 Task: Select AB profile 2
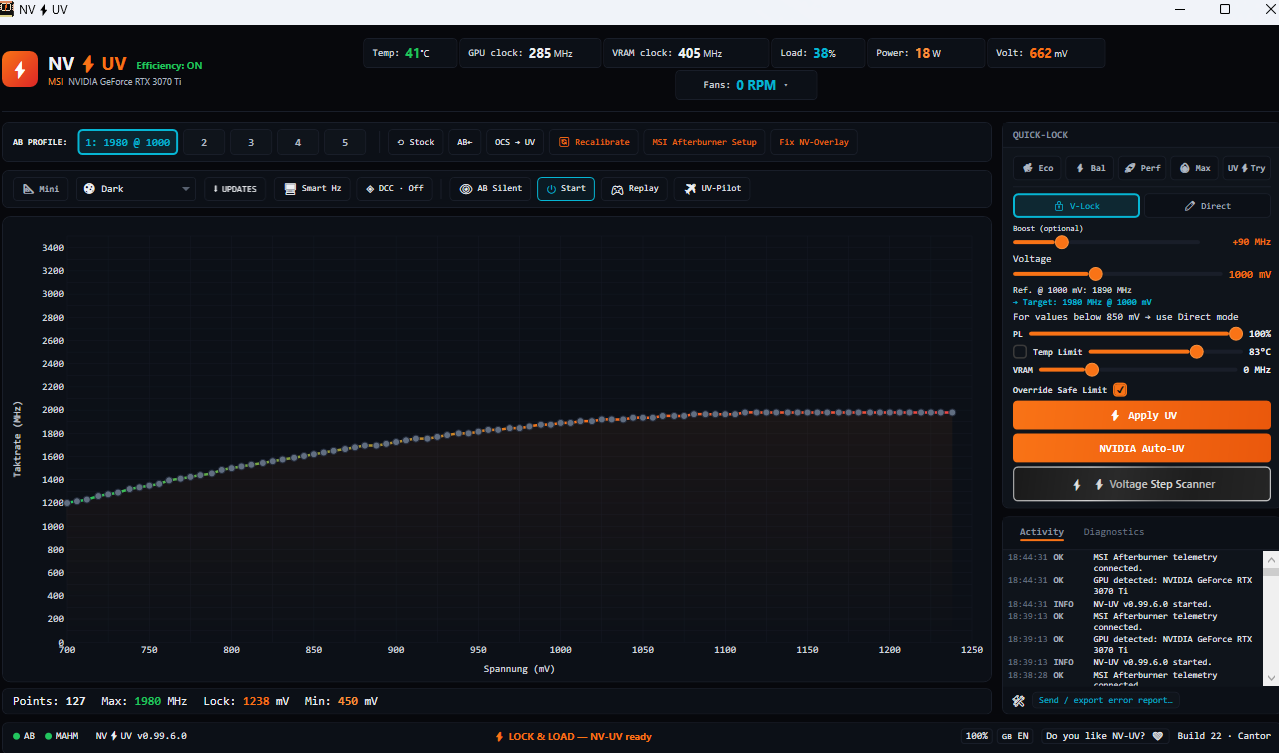click(204, 142)
